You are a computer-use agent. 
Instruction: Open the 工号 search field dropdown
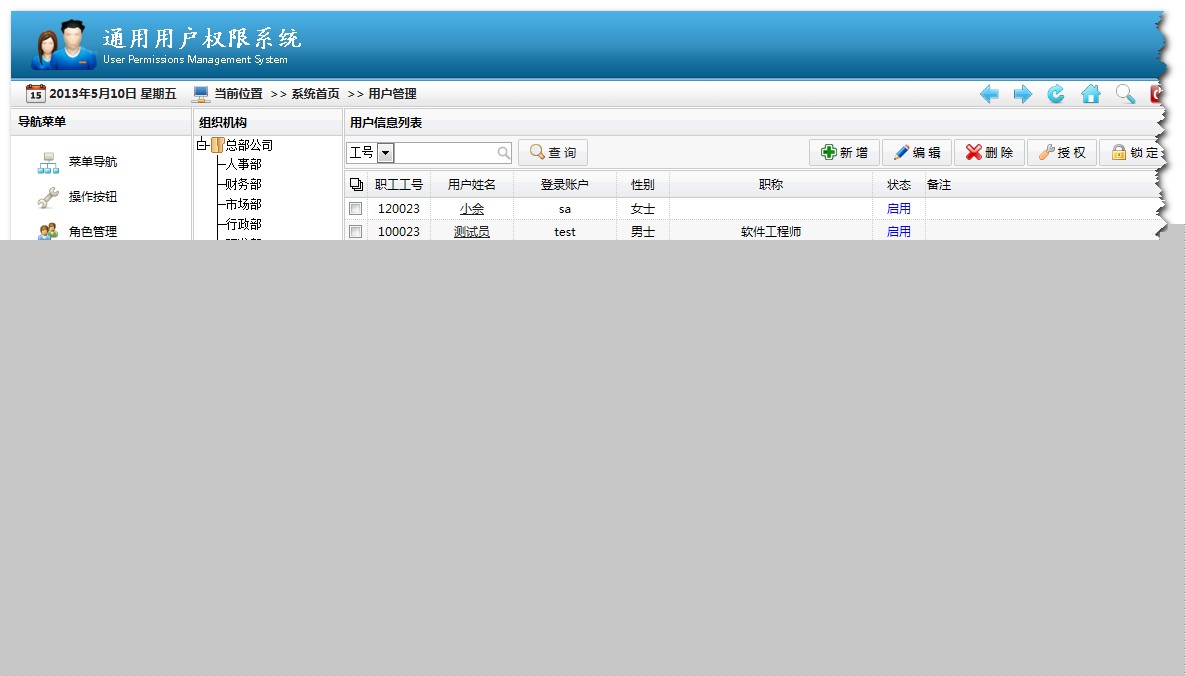383,152
